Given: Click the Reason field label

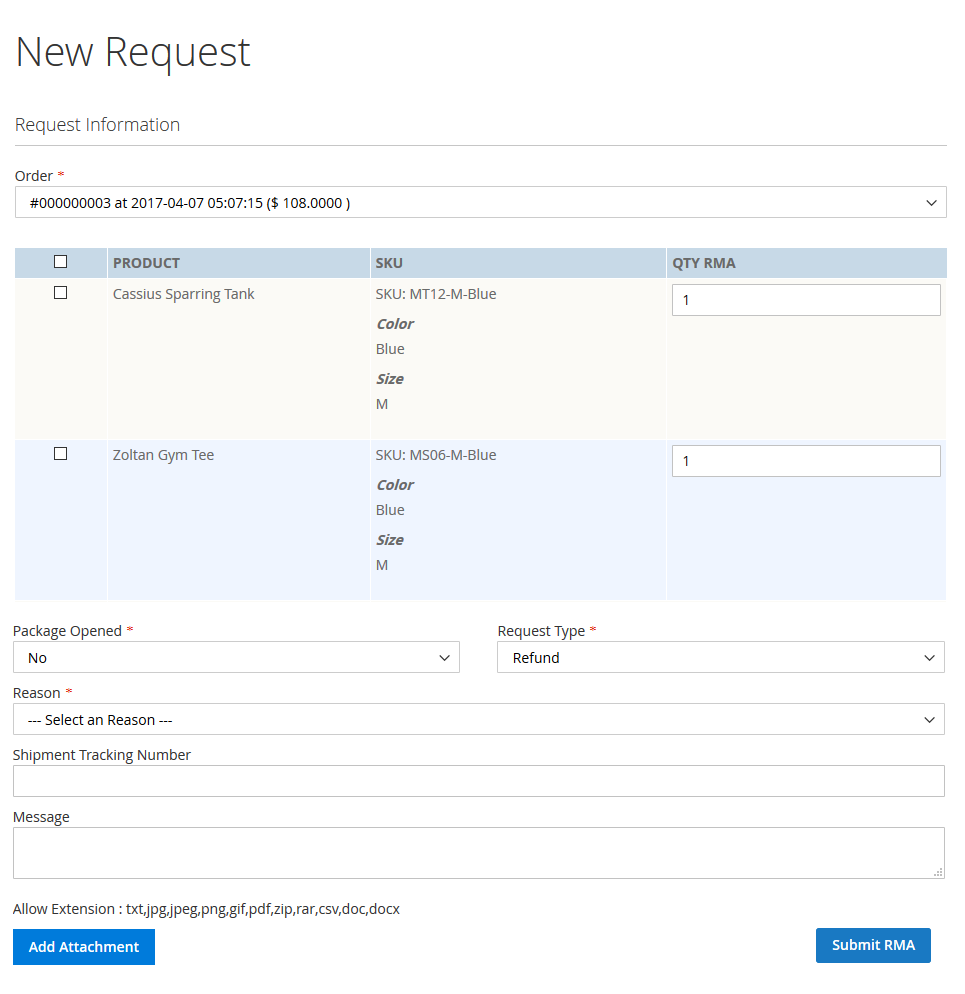Looking at the screenshot, I should pyautogui.click(x=37, y=693).
